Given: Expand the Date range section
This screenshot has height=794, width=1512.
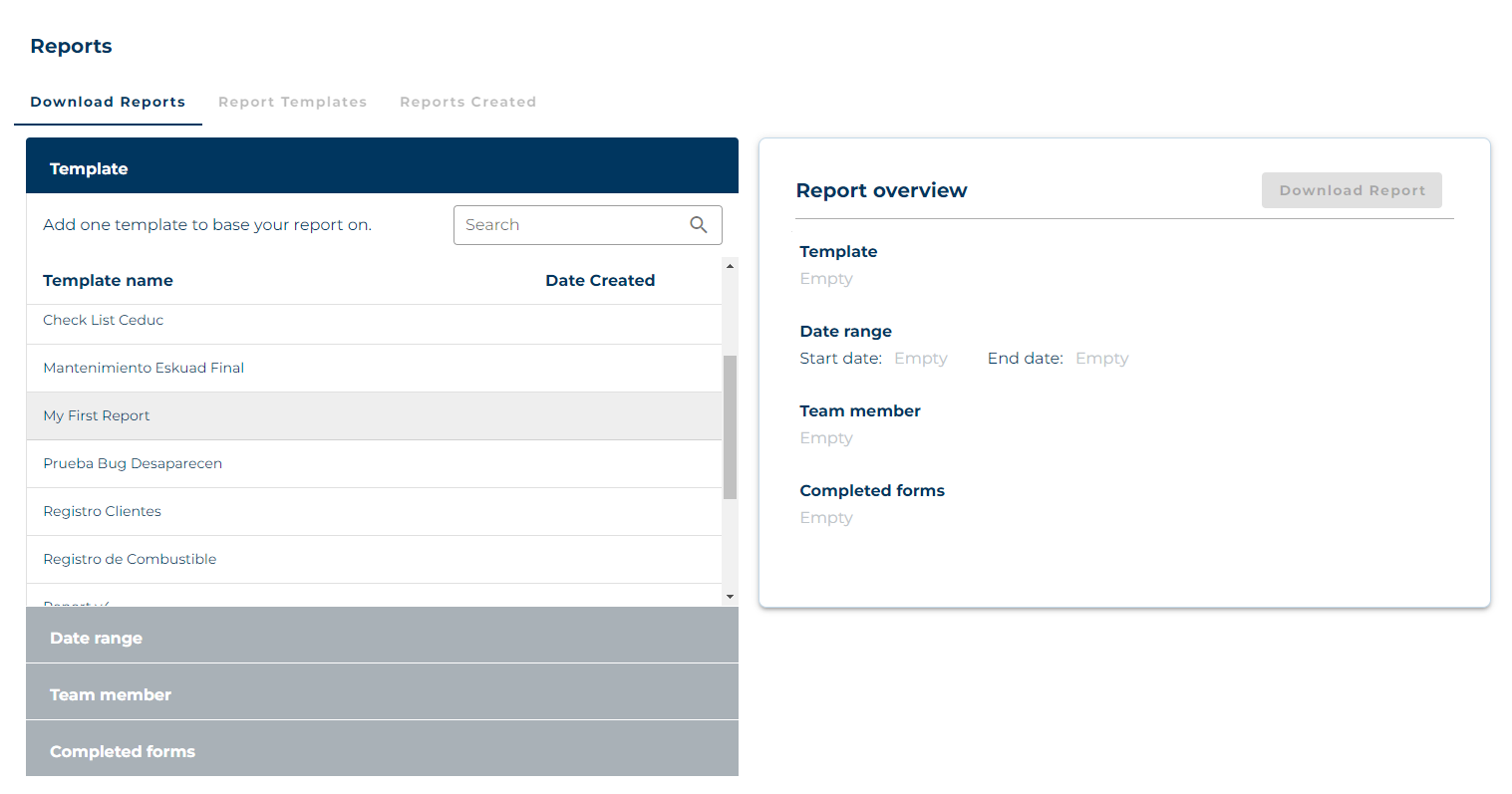Looking at the screenshot, I should 382,638.
